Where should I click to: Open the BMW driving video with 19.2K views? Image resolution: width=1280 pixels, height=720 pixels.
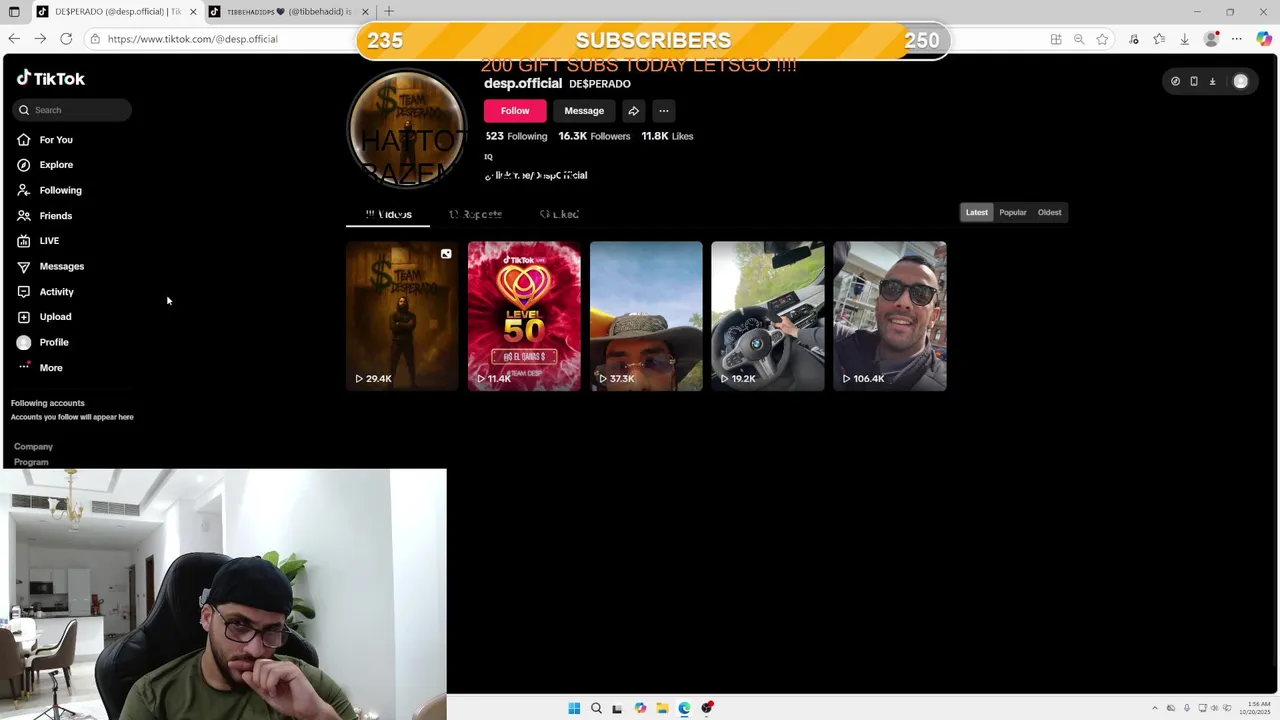768,316
